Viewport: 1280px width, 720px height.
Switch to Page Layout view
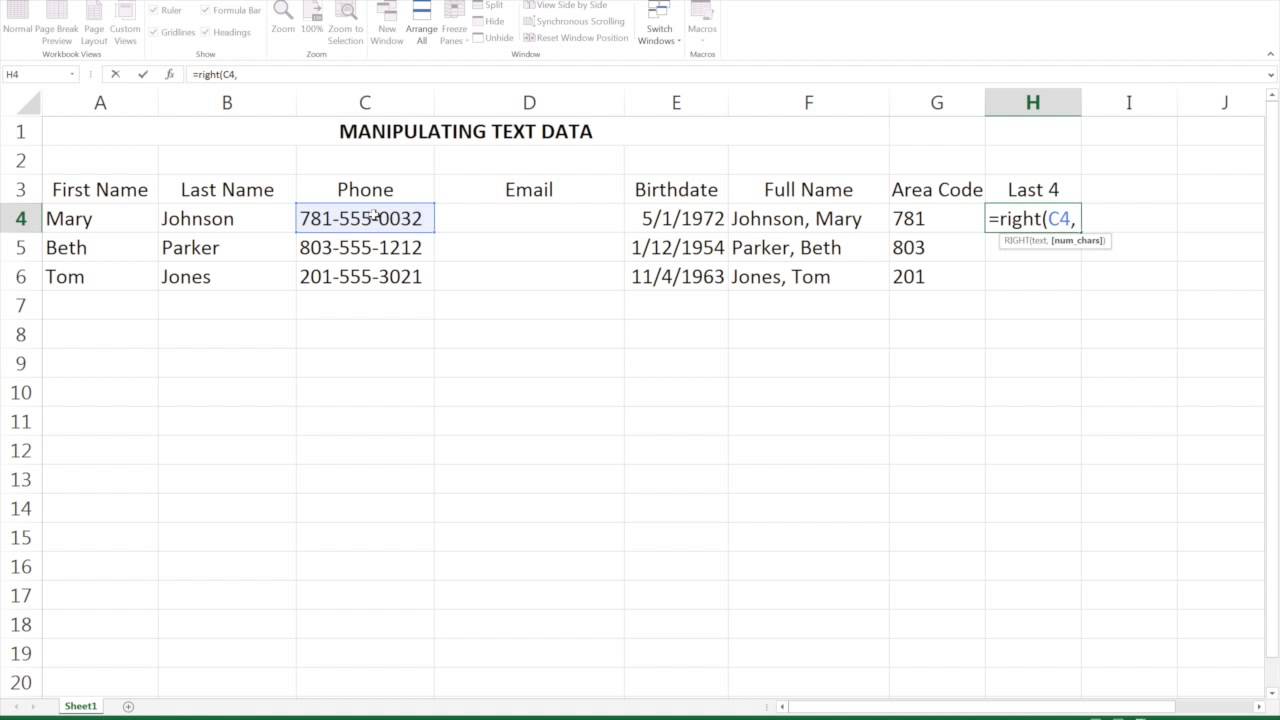(94, 24)
